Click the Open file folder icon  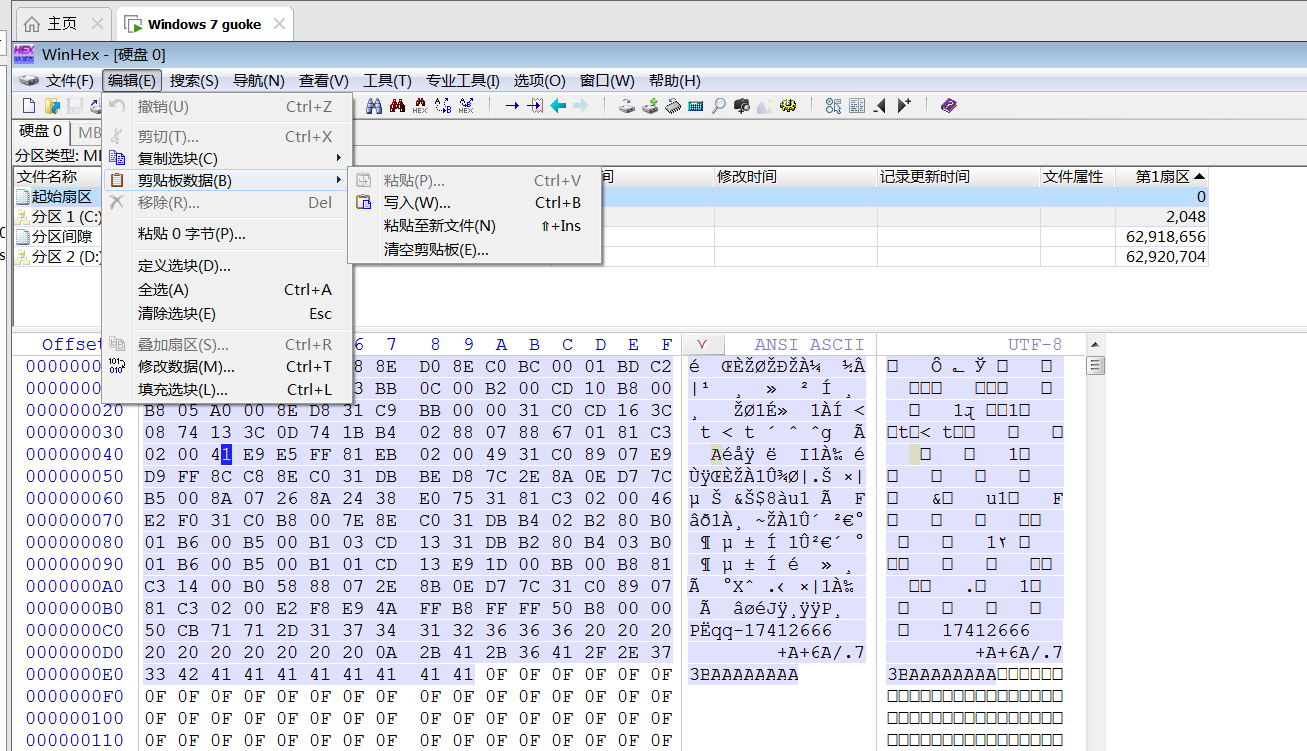point(52,105)
